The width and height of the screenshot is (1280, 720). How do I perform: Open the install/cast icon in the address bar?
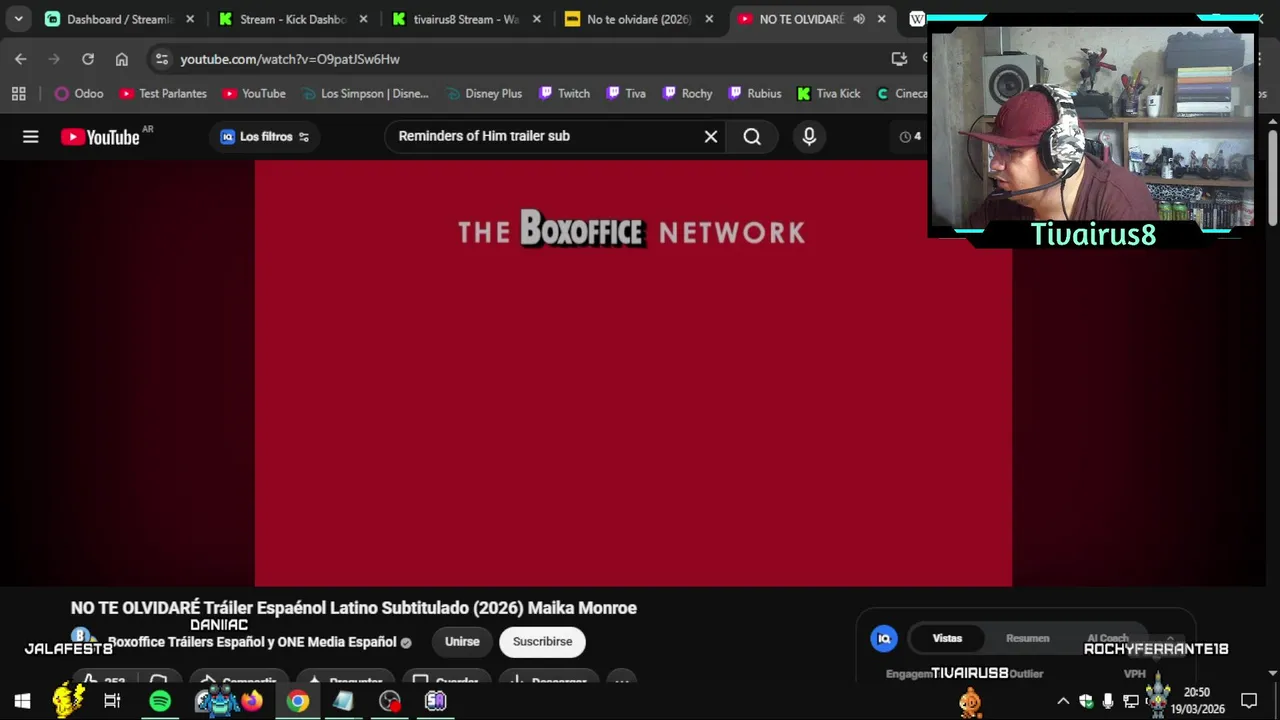(x=899, y=59)
